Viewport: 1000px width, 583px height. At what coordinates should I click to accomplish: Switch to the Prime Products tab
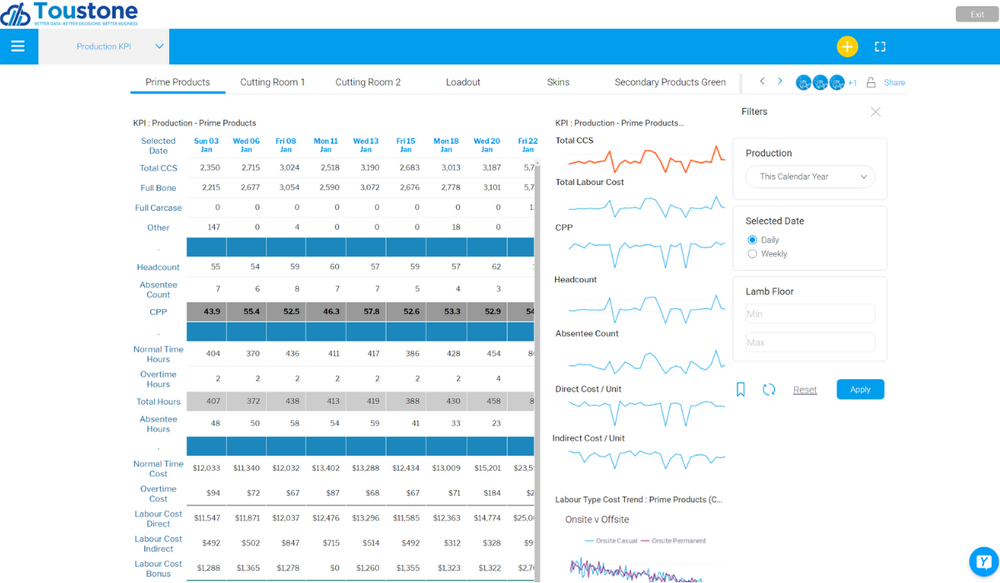177,82
